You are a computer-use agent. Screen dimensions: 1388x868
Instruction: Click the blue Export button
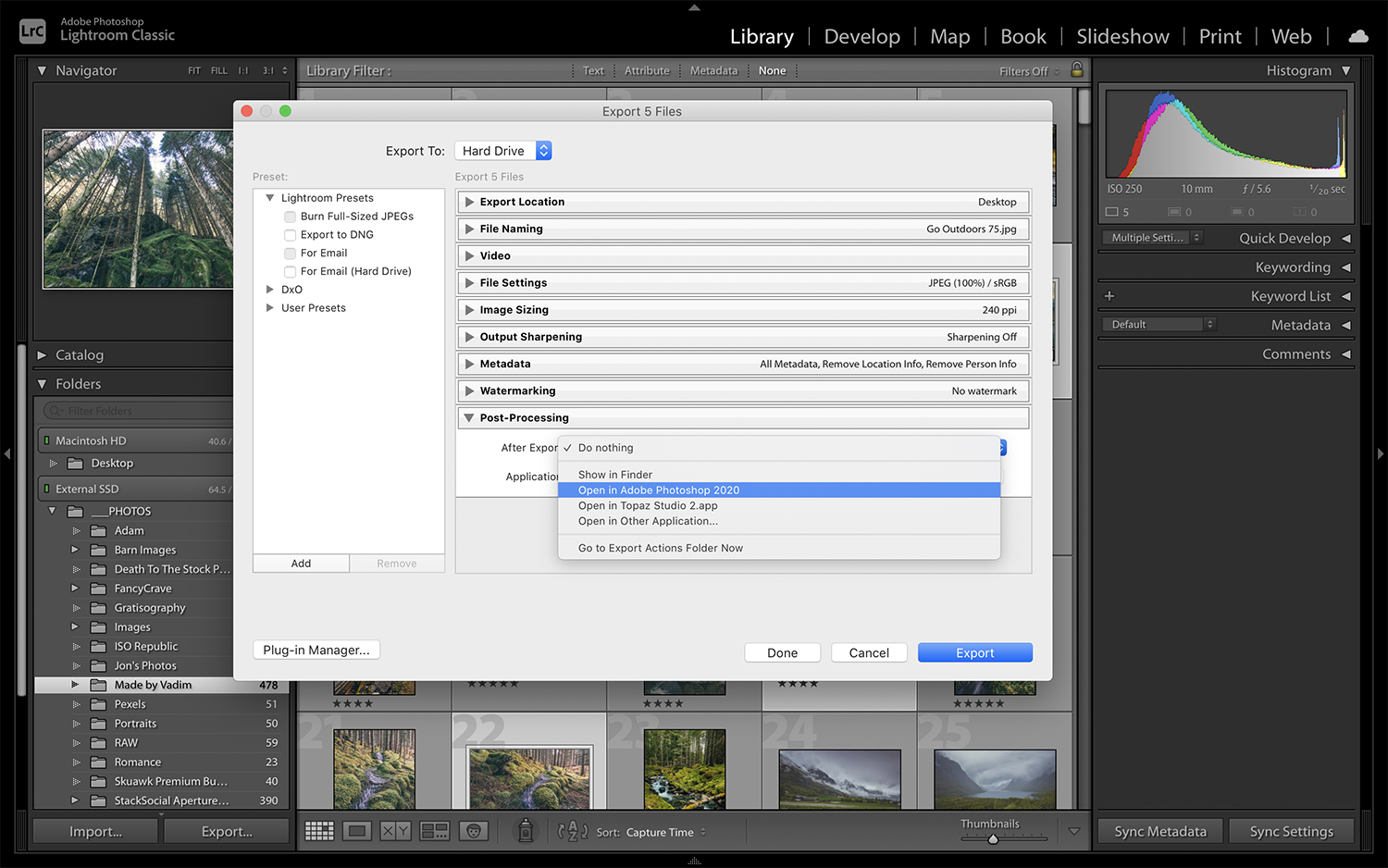point(974,652)
